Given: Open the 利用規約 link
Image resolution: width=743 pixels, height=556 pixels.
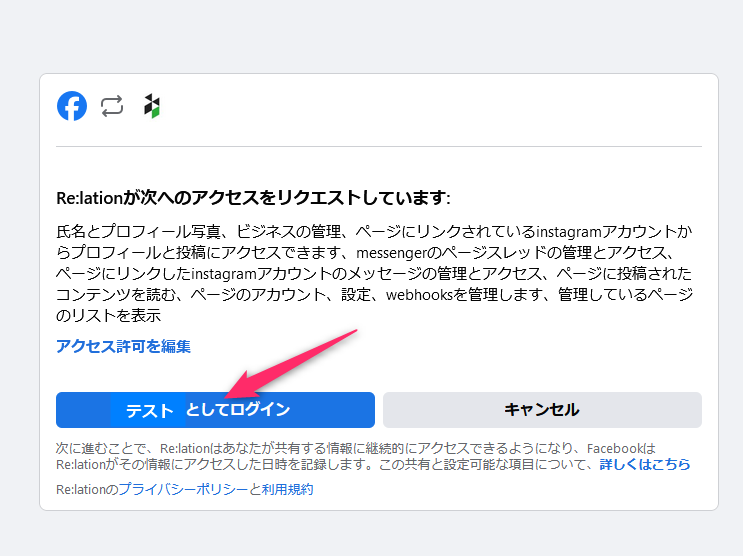Looking at the screenshot, I should pos(287,489).
